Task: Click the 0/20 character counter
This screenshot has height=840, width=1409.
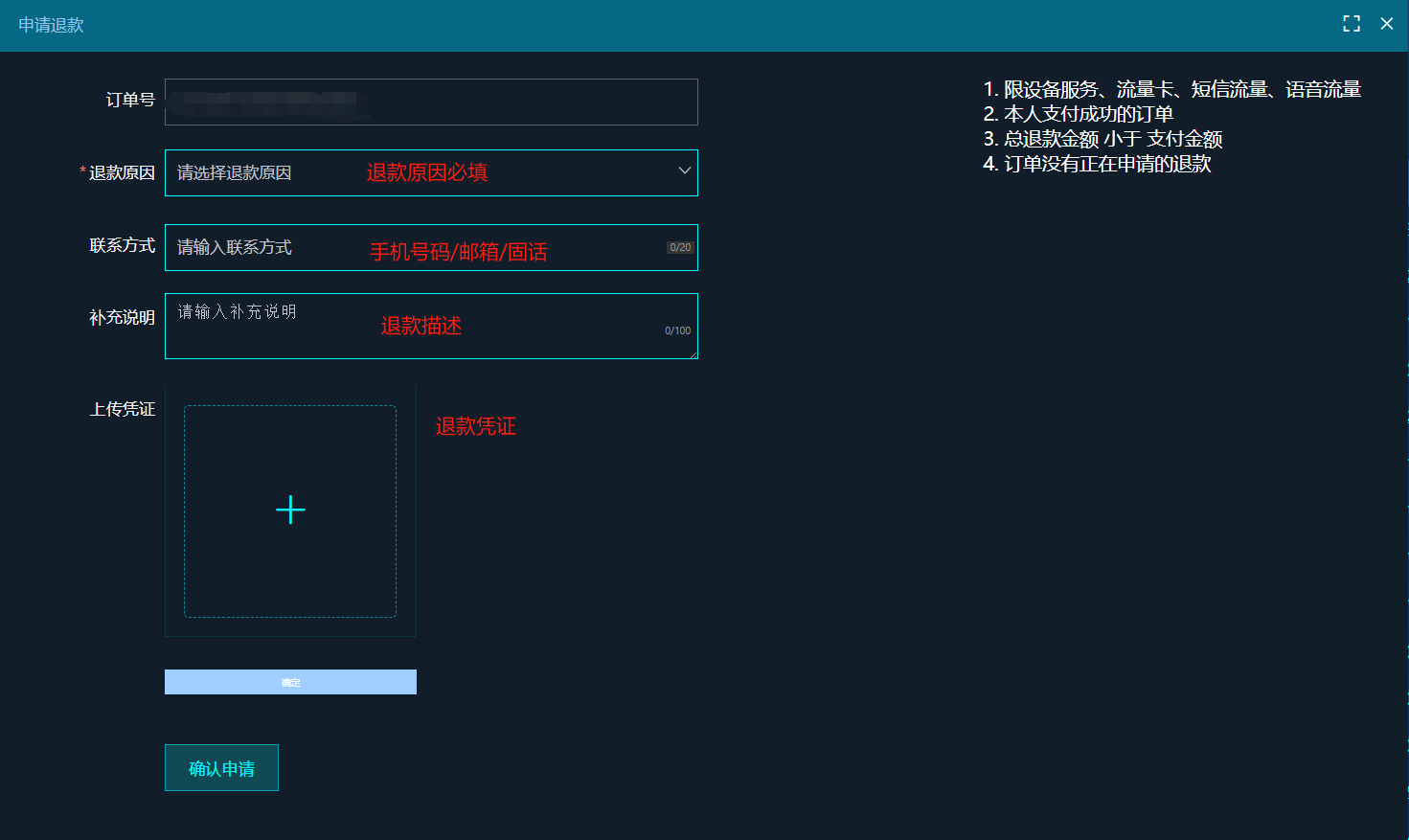Action: tap(680, 247)
